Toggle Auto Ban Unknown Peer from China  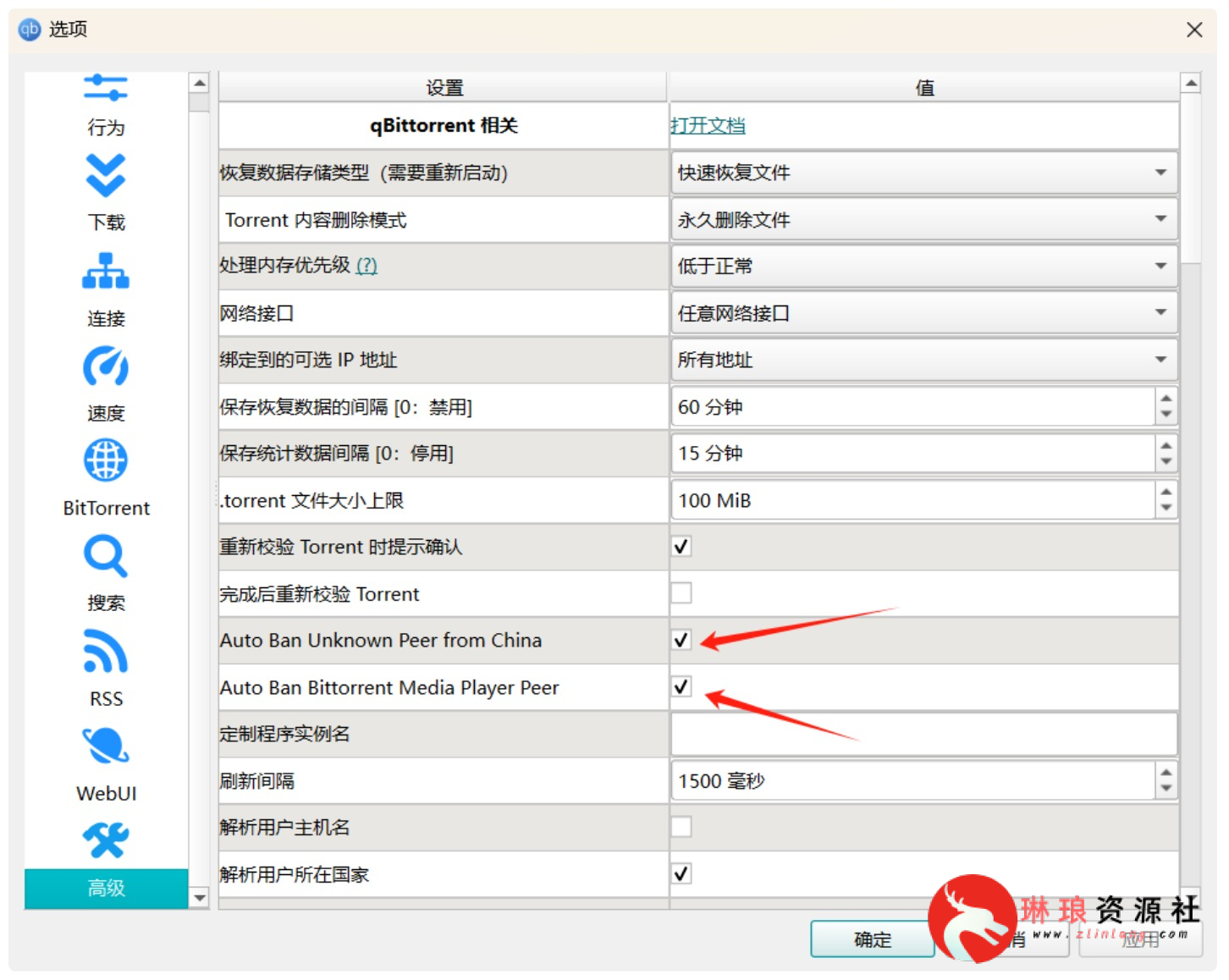coord(681,640)
